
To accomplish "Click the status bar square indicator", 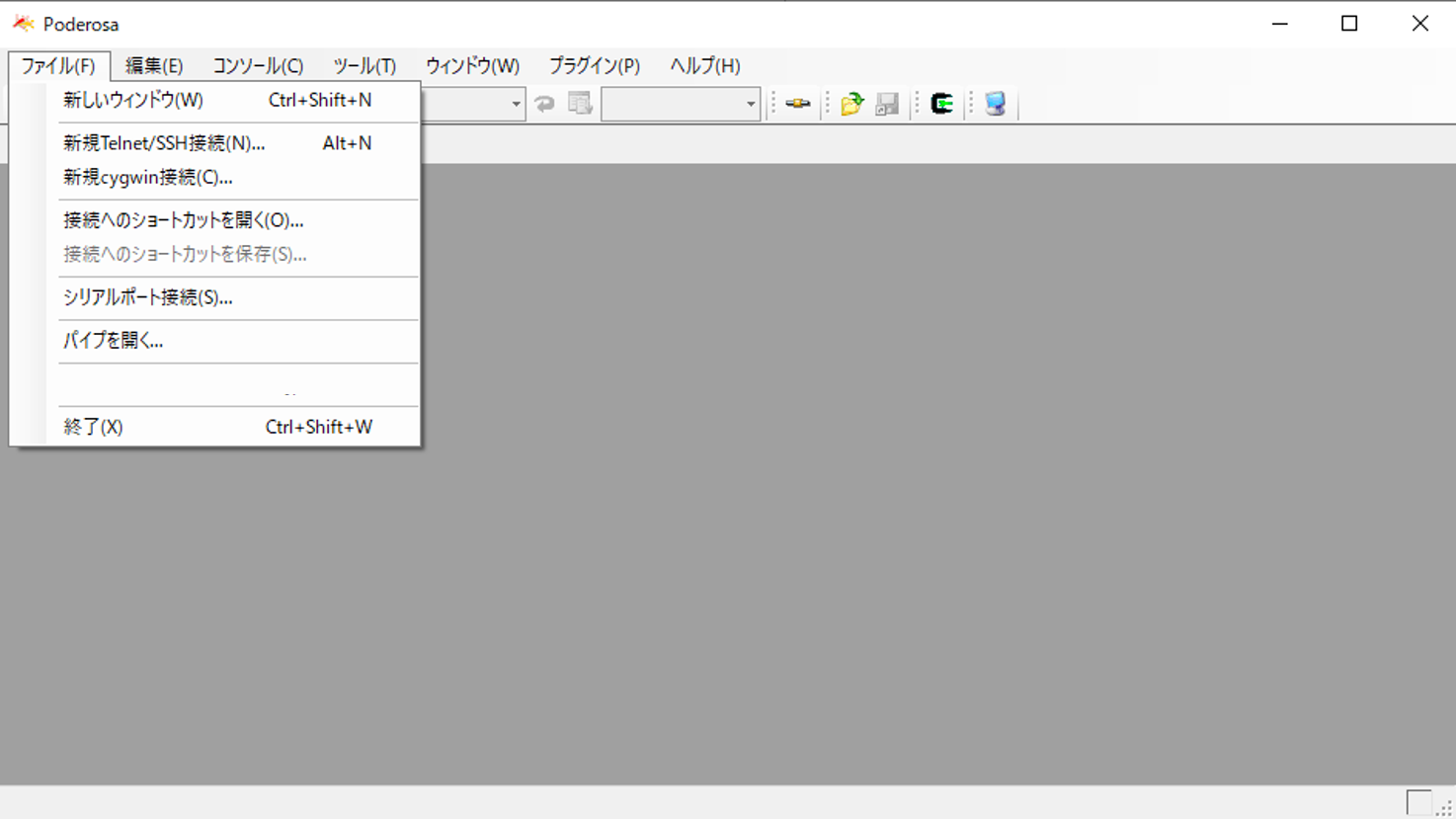I will 1418,801.
